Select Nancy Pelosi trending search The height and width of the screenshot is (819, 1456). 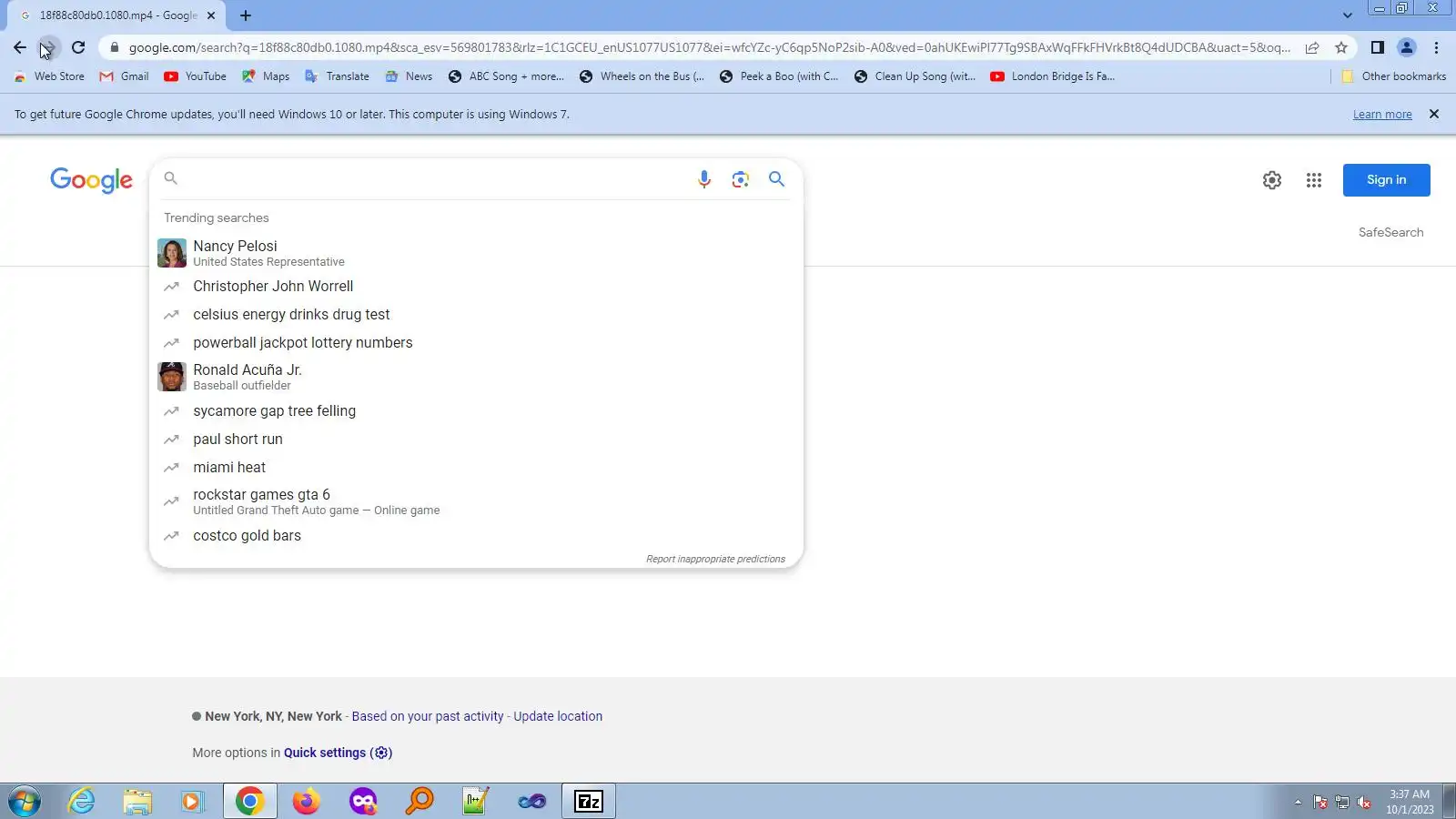pyautogui.click(x=476, y=253)
